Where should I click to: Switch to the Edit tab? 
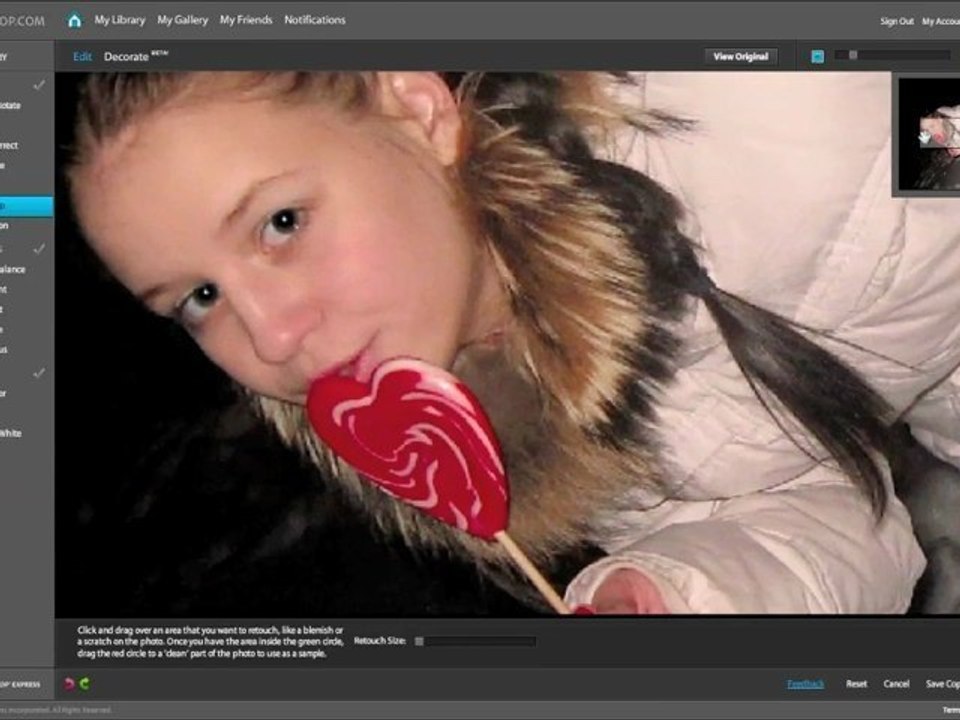point(82,56)
